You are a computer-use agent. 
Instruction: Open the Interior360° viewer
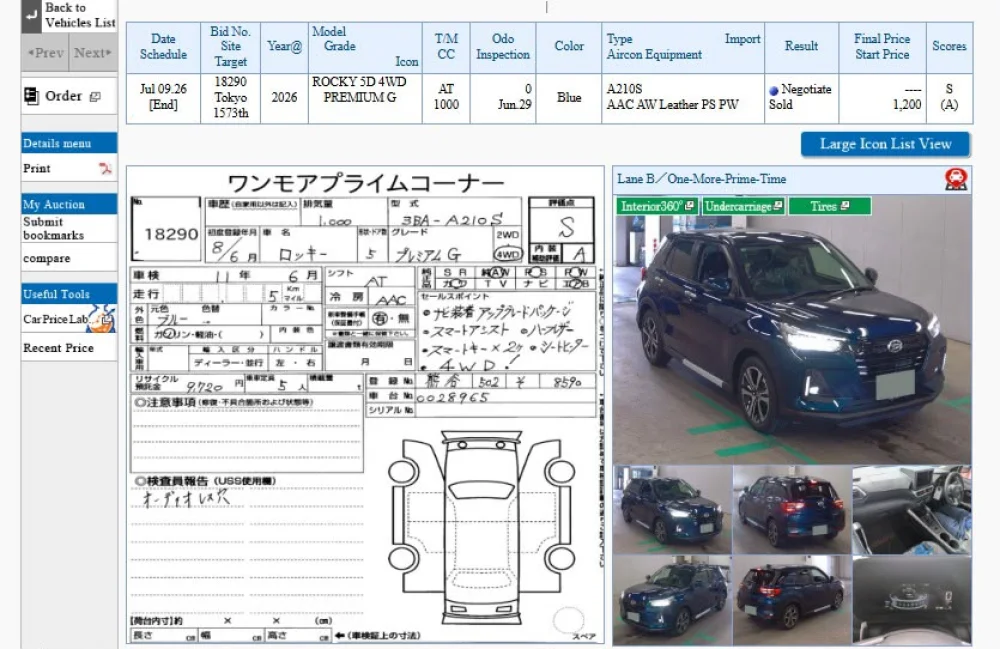[x=658, y=206]
